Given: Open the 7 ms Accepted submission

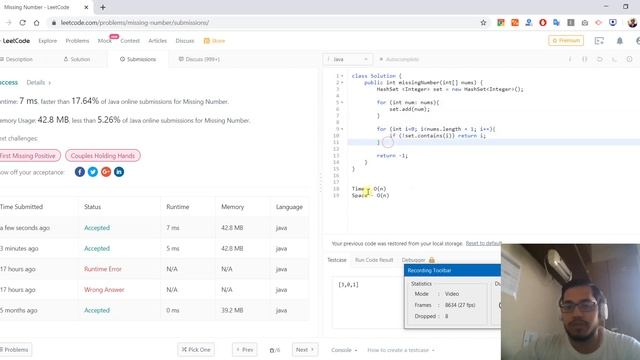Looking at the screenshot, I should [97, 228].
